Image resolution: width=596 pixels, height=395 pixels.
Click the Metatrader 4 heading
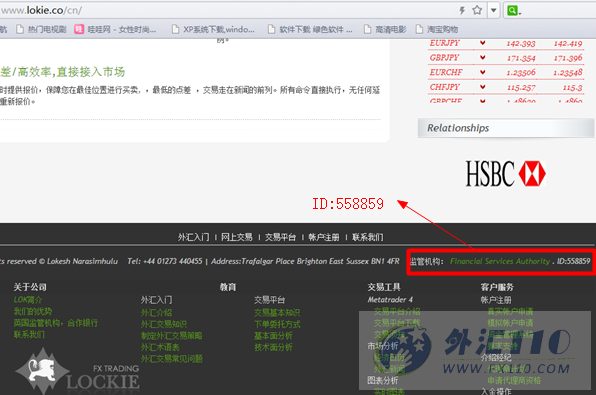390,300
